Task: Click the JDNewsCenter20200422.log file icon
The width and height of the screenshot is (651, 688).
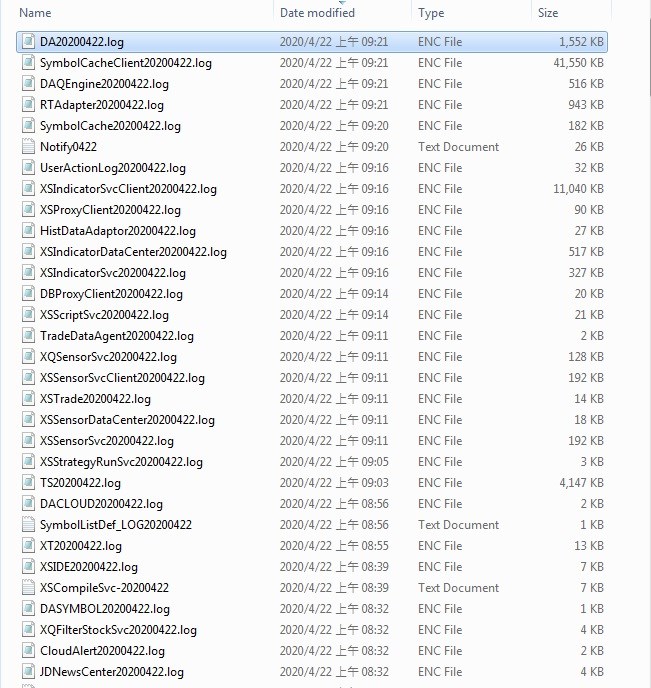Action: click(x=28, y=672)
